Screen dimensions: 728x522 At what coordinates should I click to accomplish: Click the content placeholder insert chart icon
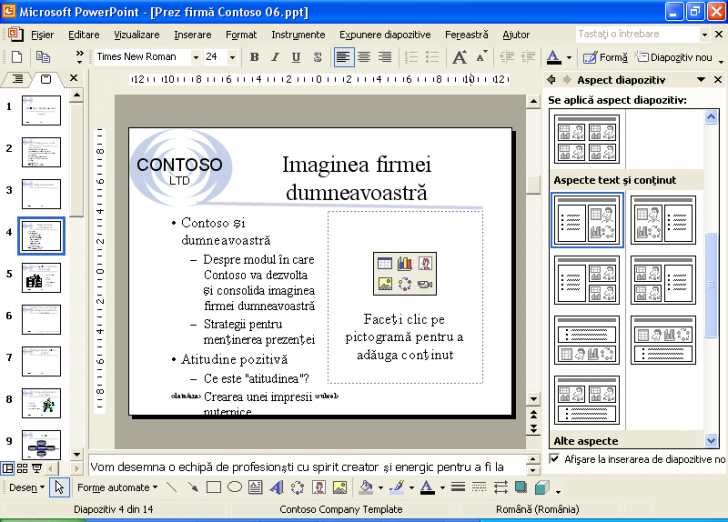(404, 263)
